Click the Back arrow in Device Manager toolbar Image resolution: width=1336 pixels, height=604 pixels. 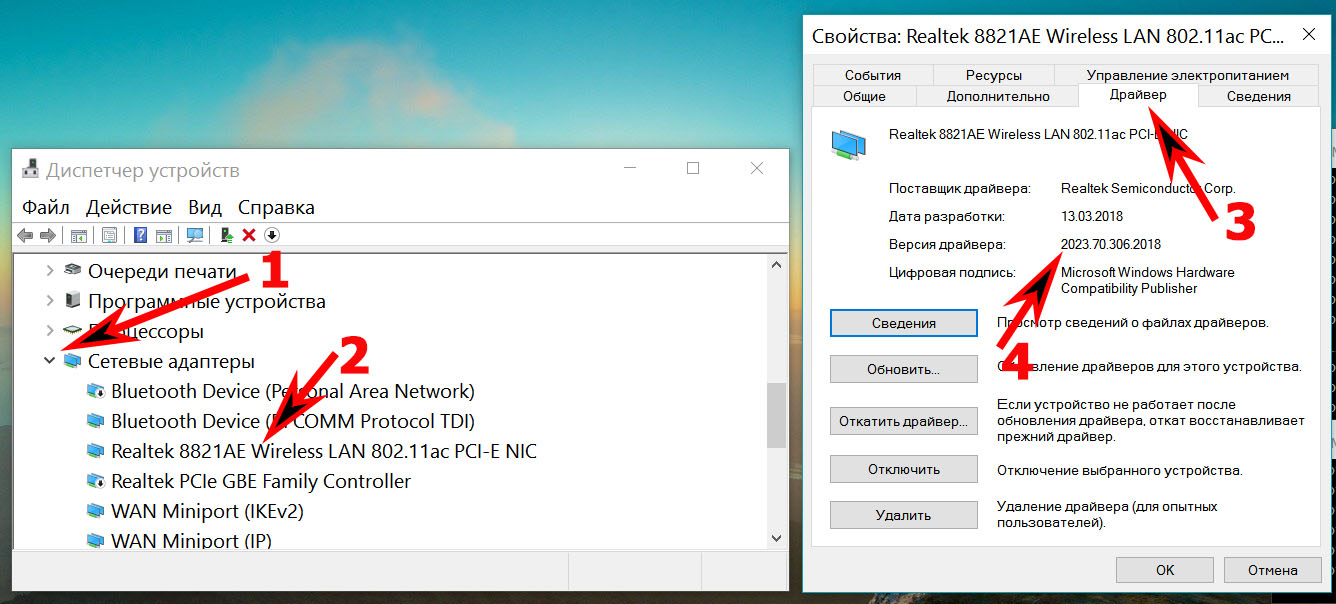tap(25, 235)
